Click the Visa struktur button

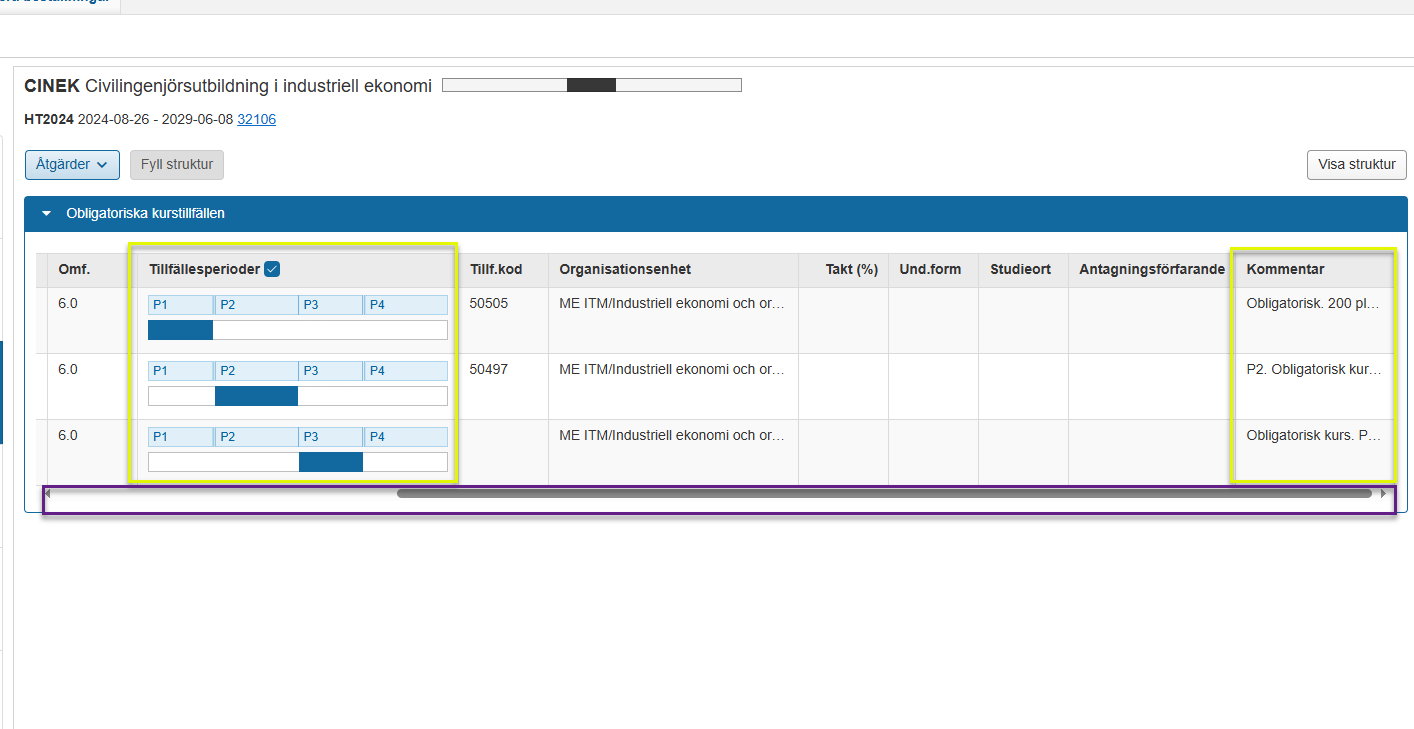[1356, 165]
